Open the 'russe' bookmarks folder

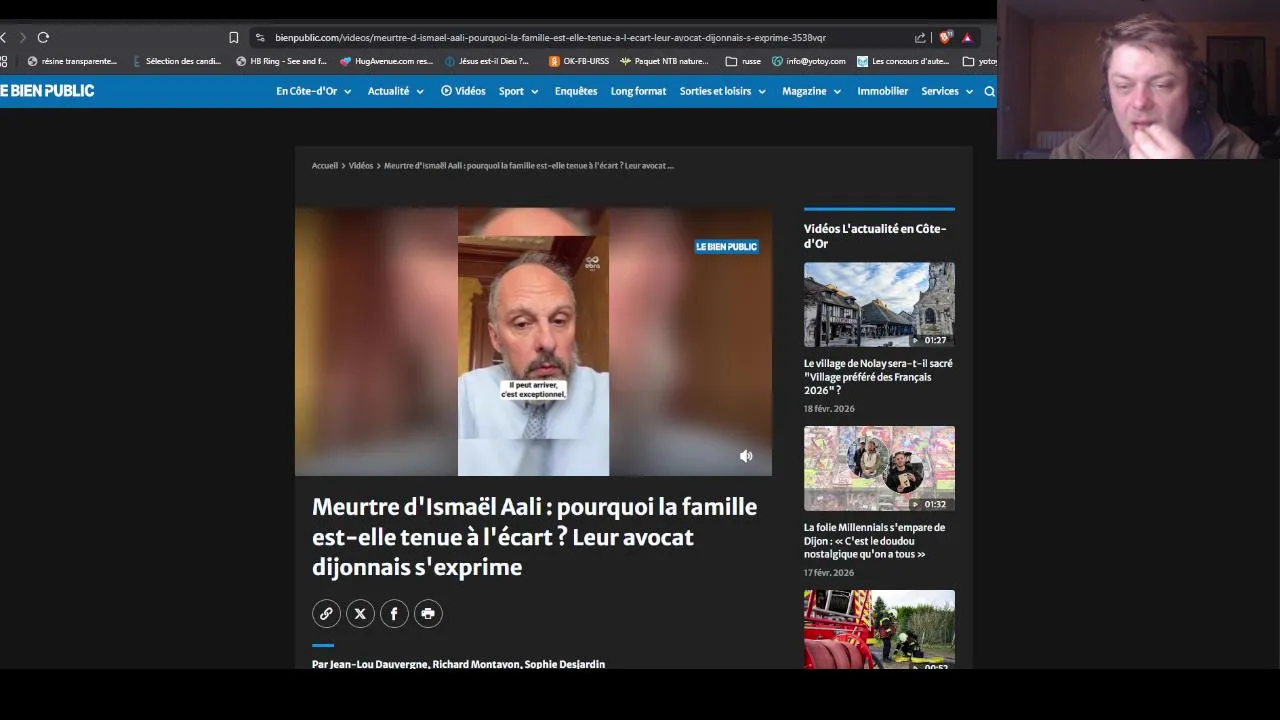(x=743, y=61)
